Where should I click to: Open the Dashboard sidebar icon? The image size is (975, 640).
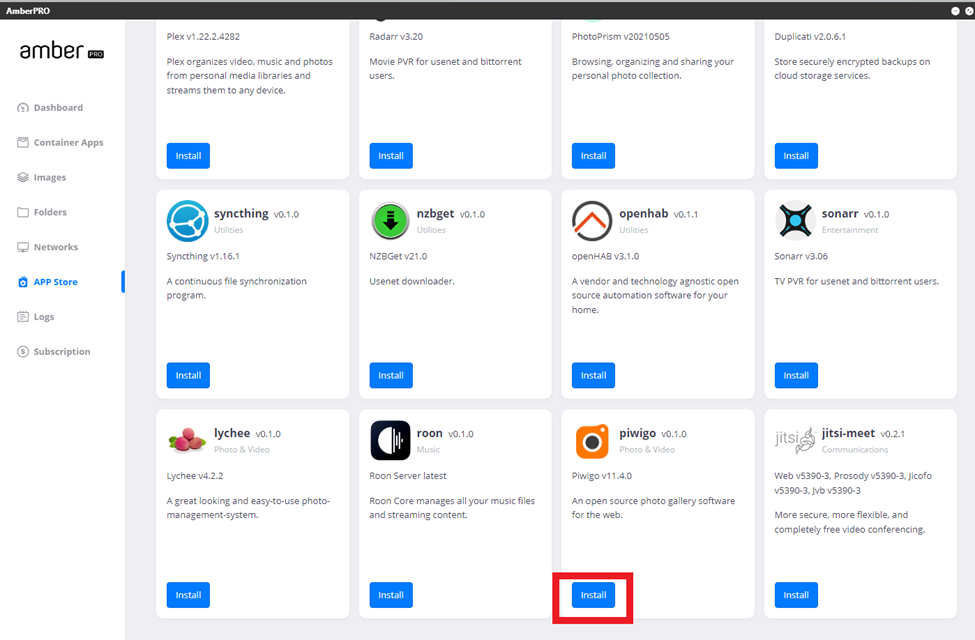(23, 108)
